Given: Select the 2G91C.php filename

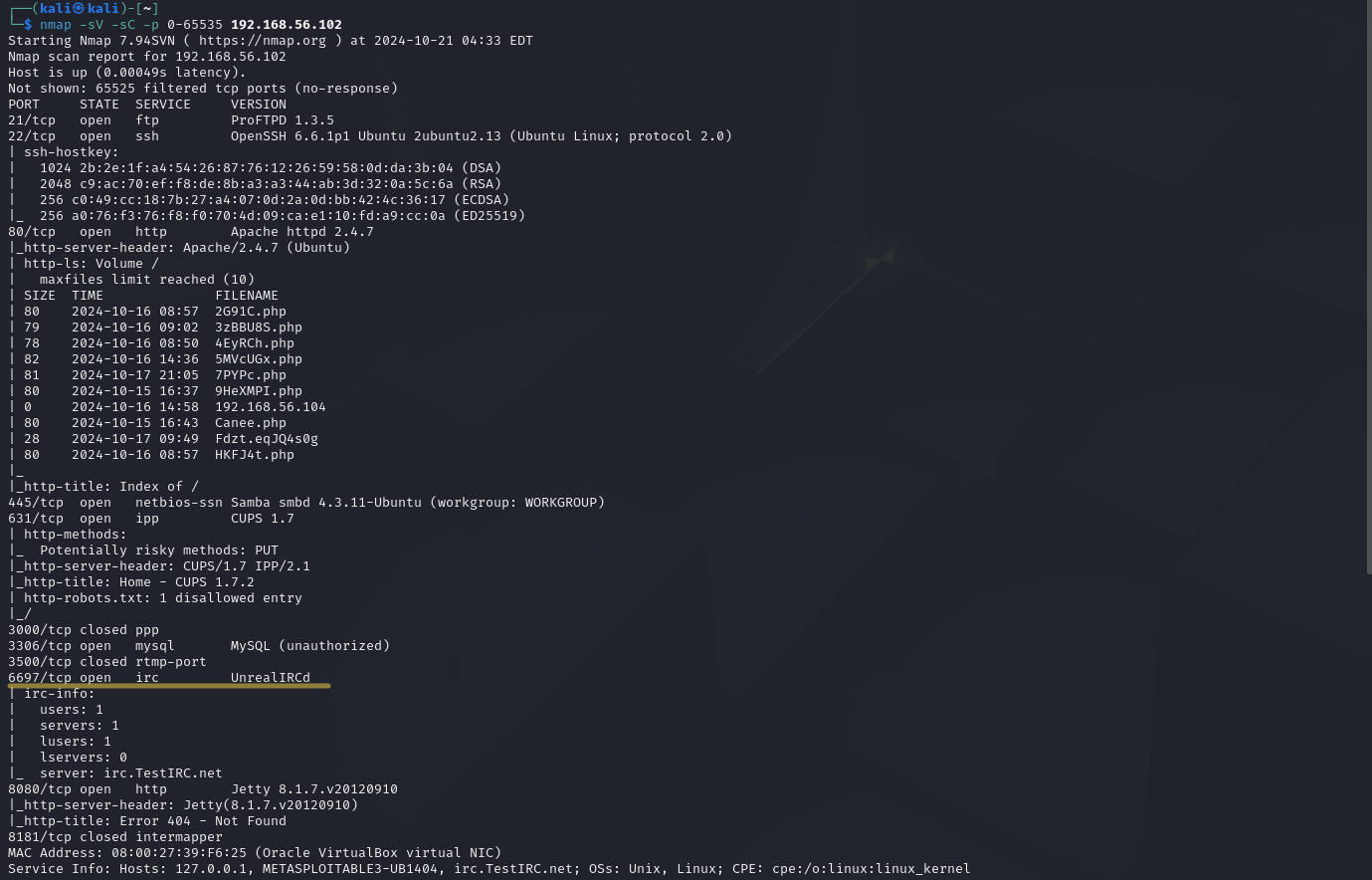Looking at the screenshot, I should tap(251, 312).
